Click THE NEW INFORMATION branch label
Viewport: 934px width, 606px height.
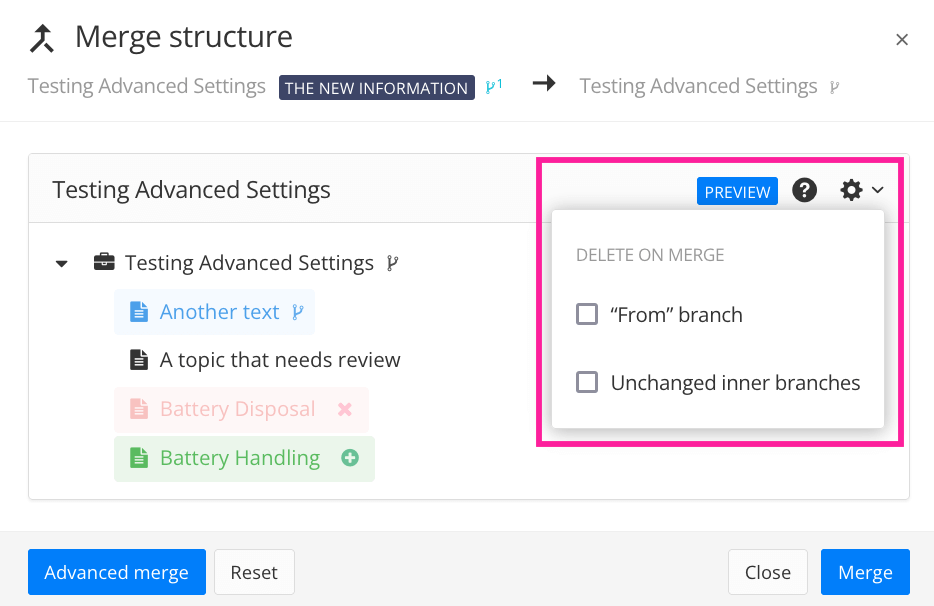(x=376, y=88)
